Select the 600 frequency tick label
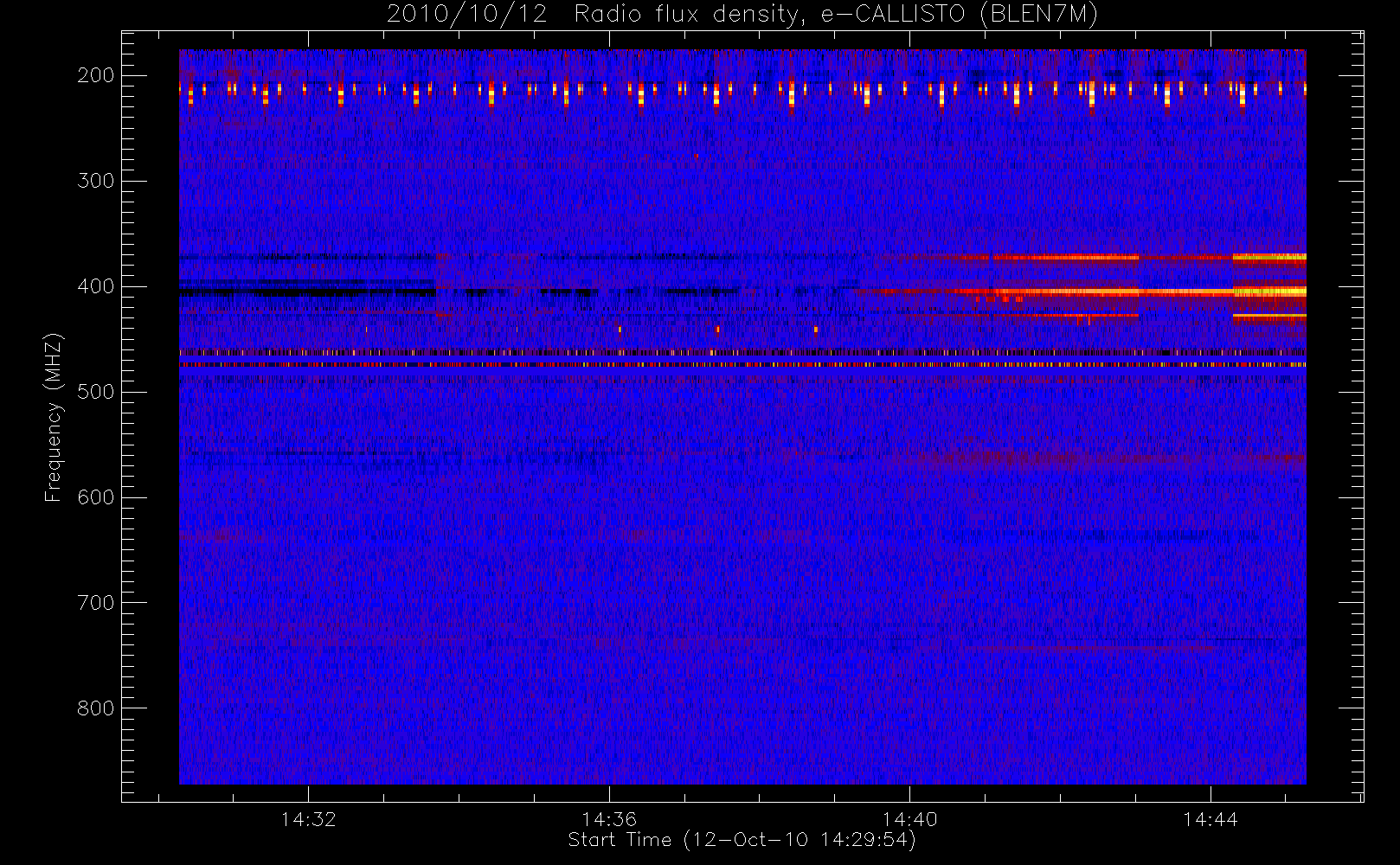 pyautogui.click(x=95, y=497)
